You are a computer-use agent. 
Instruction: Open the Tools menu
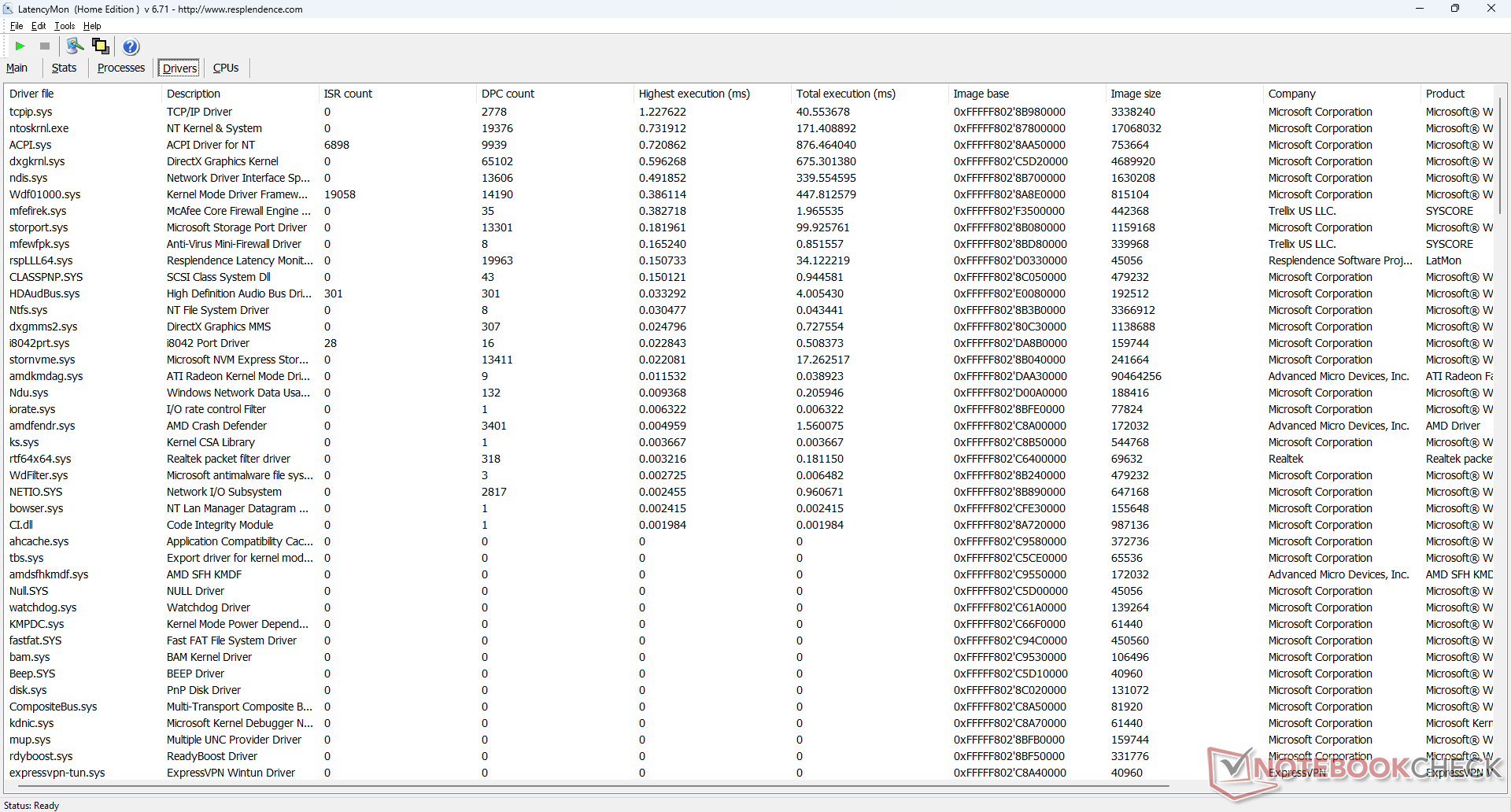click(65, 26)
